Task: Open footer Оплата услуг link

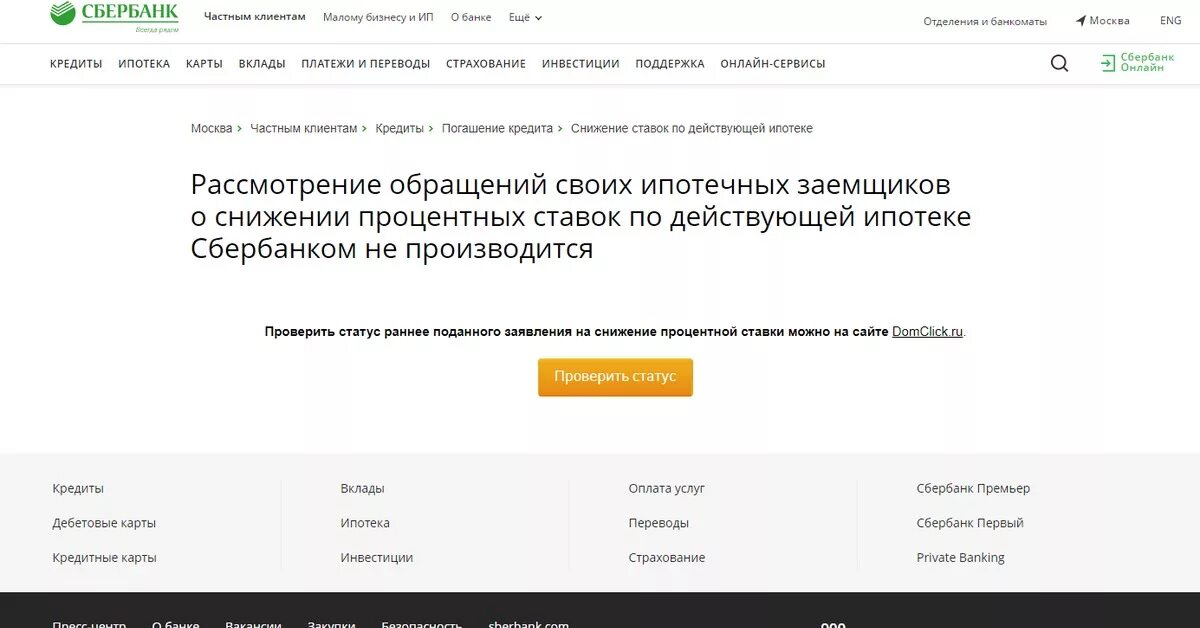Action: pyautogui.click(x=667, y=489)
